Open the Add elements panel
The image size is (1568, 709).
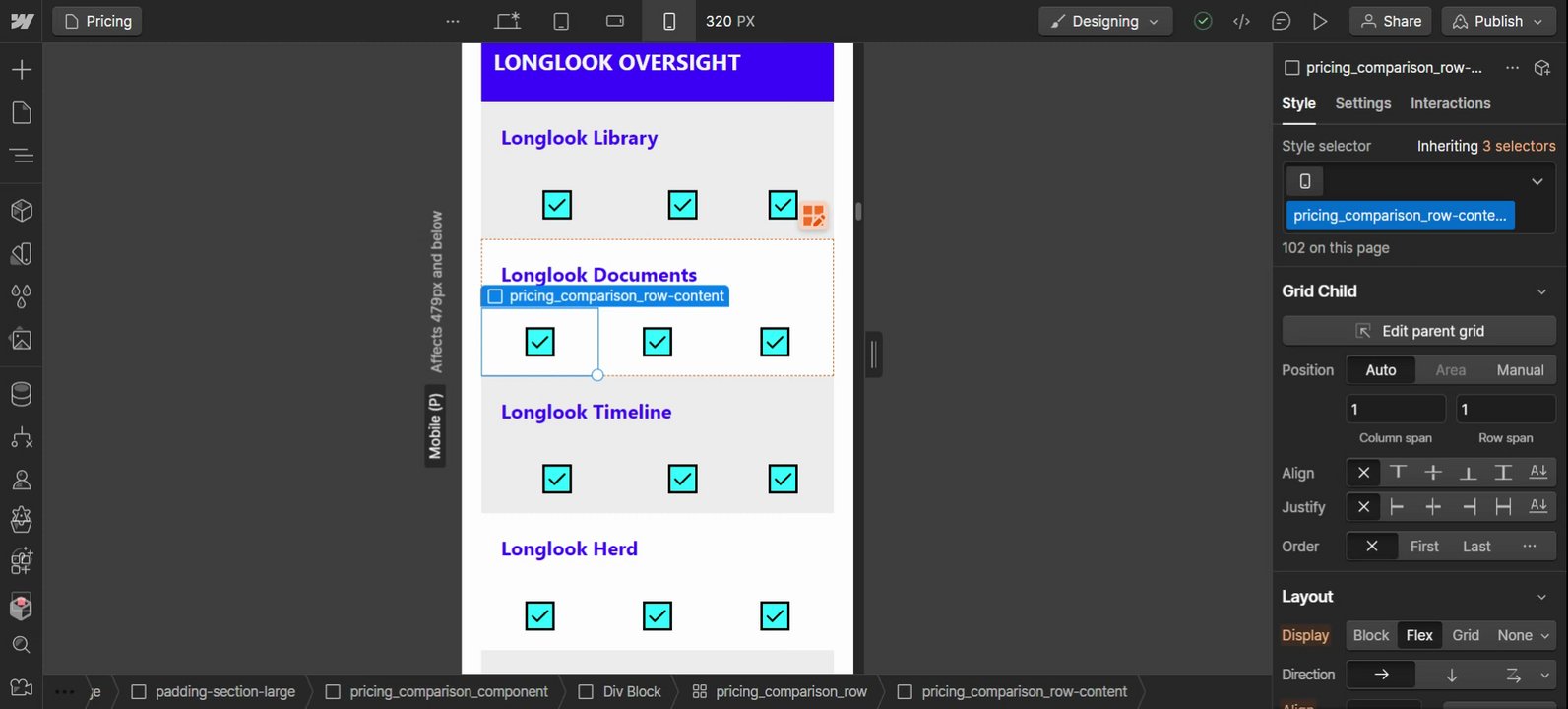tap(21, 70)
